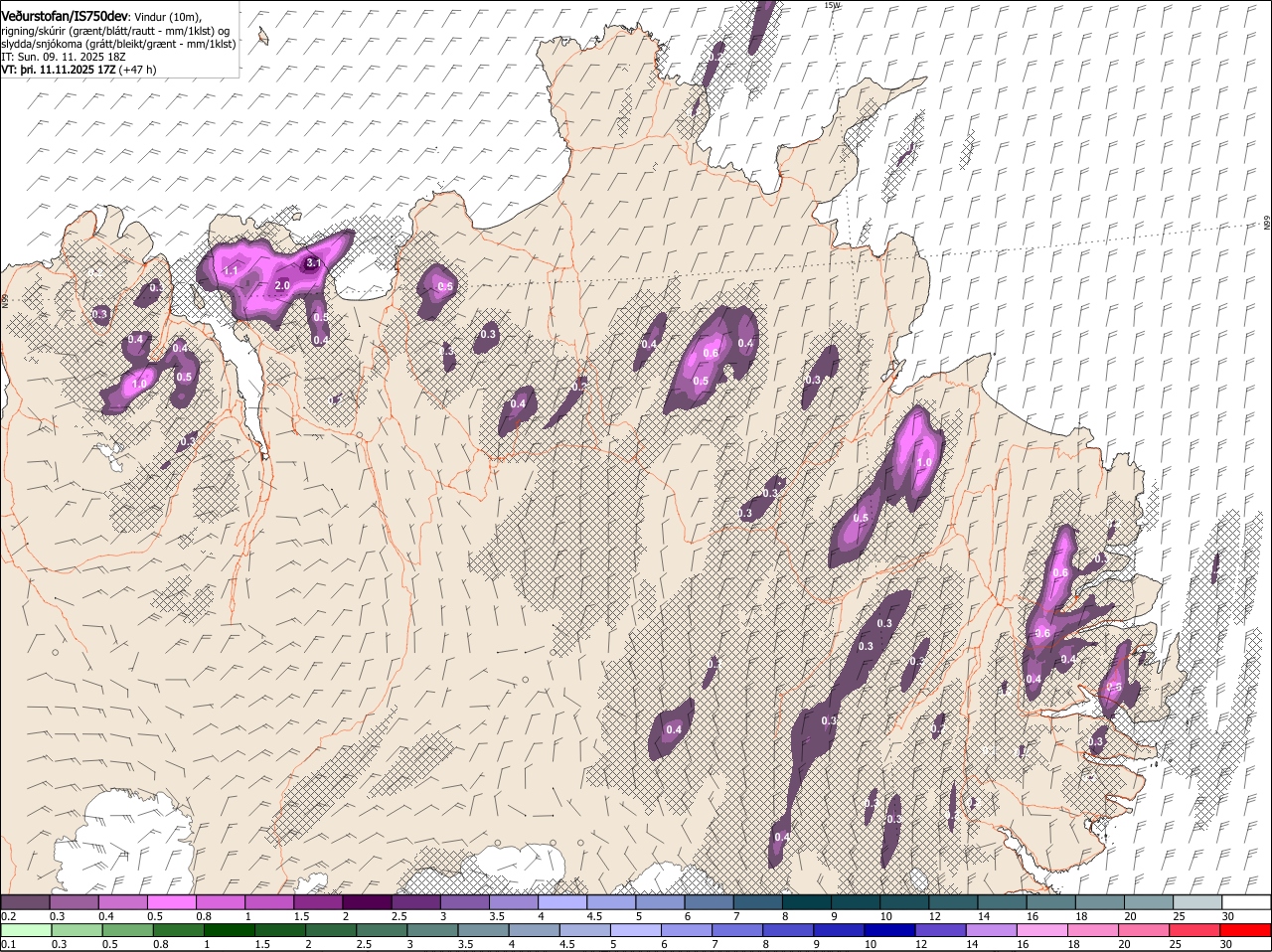Select the lower legend swatch between 6 and 7
This screenshot has width=1272, height=952.
[686, 930]
